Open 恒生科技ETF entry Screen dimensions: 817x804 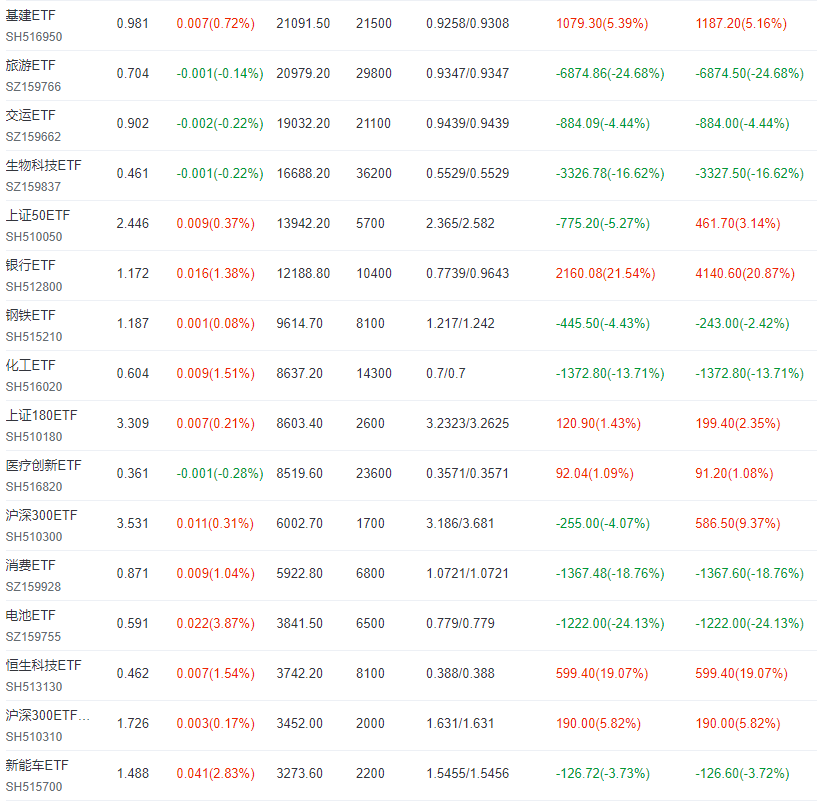pyautogui.click(x=43, y=666)
